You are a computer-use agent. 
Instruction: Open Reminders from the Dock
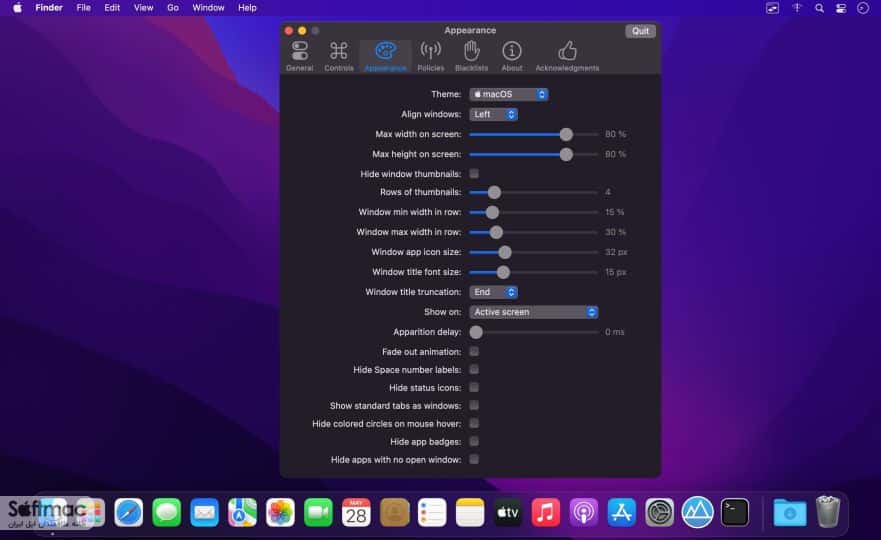(432, 512)
